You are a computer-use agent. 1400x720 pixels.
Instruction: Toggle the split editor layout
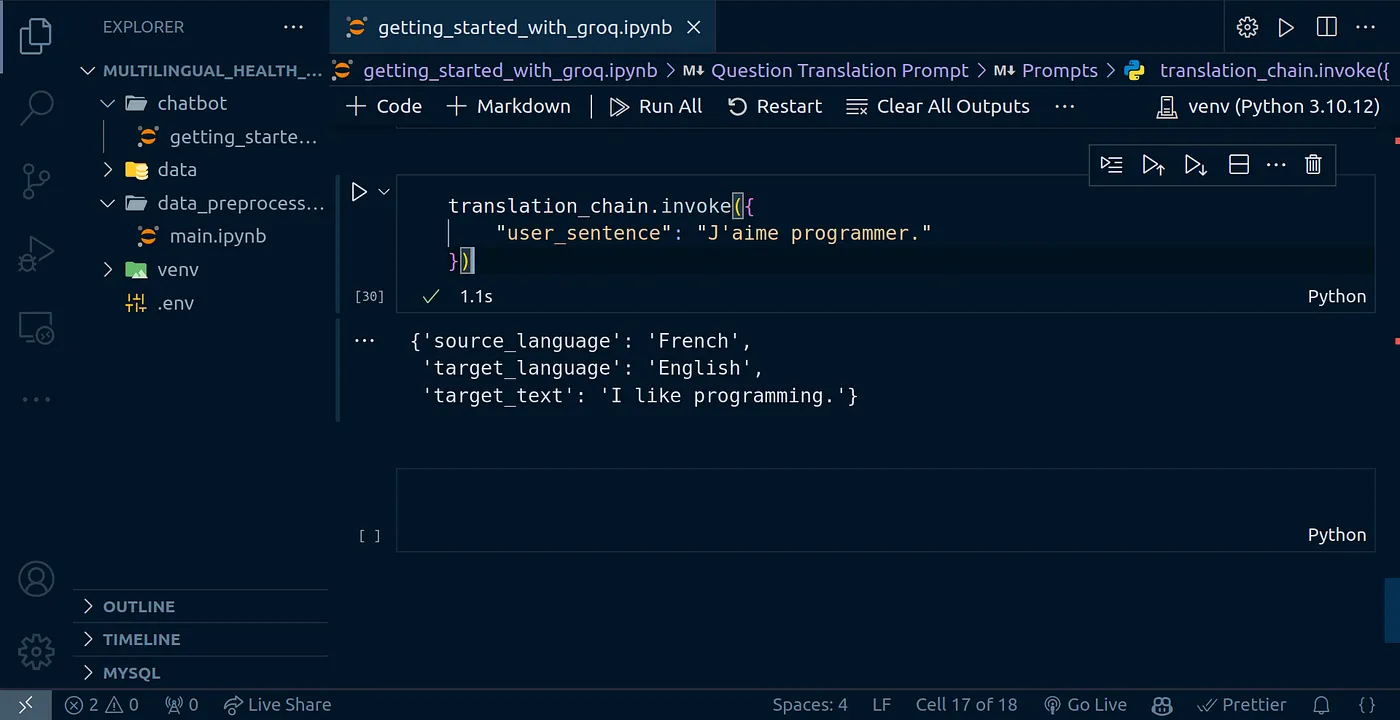1326,27
